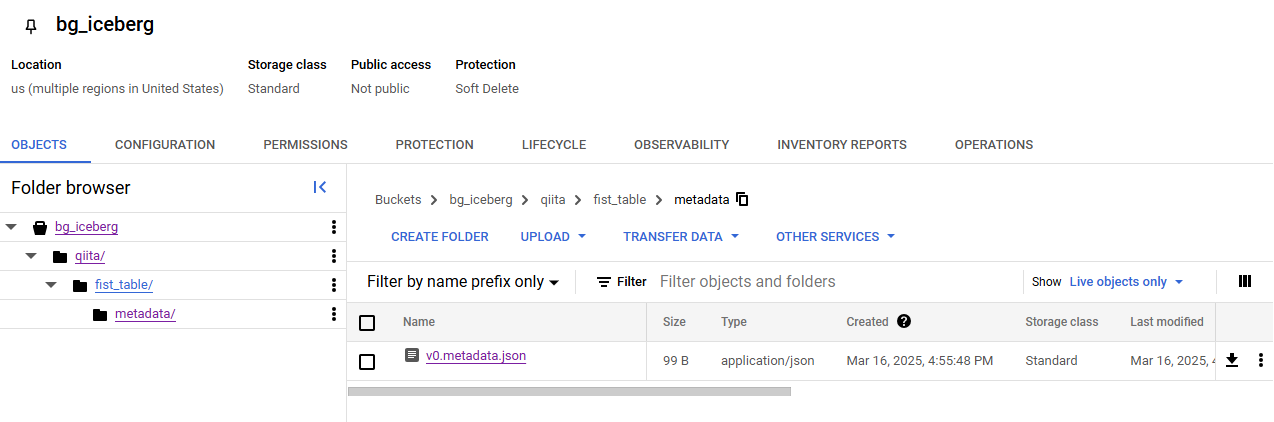
Task: Open v0.metadata.json file link
Action: [475, 355]
